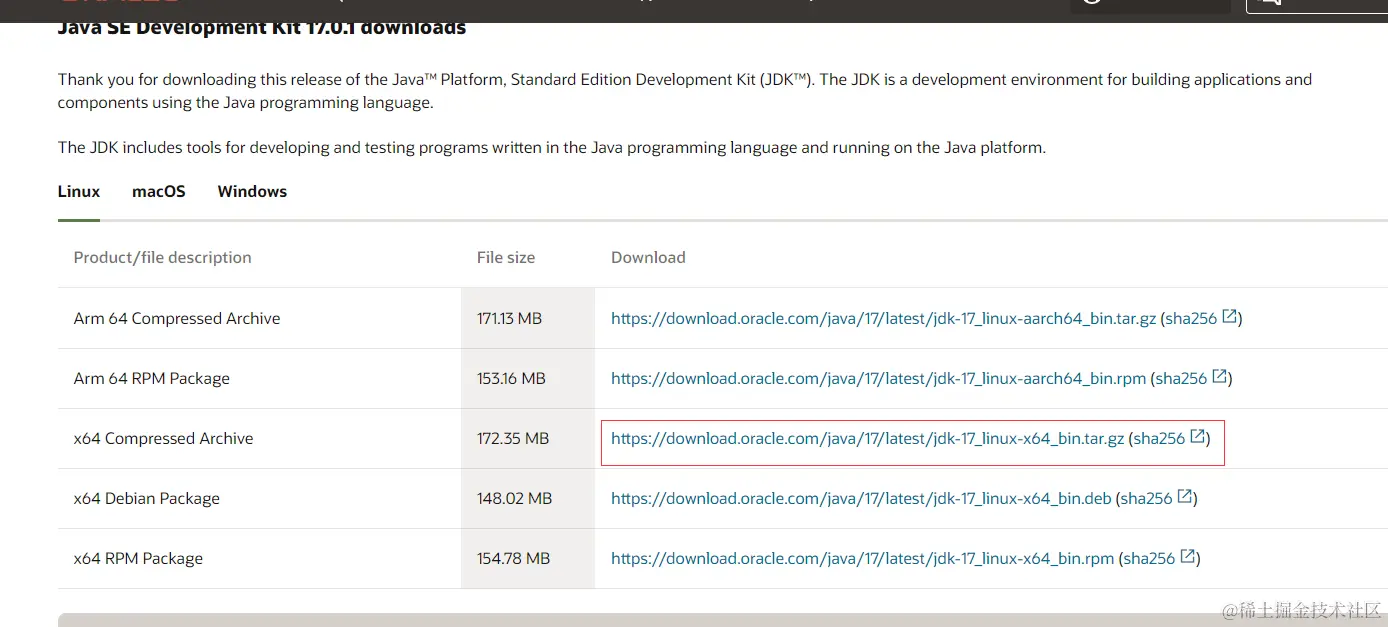
Task: Switch to the Linux tab
Action: point(79,192)
